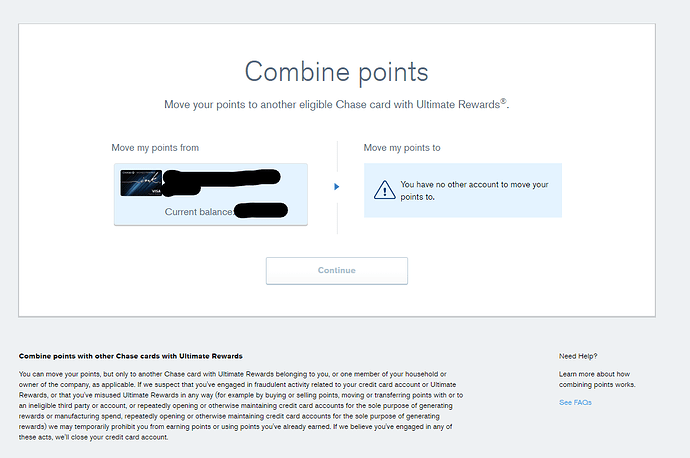Click the blacked-out balance amount
The width and height of the screenshot is (690, 458).
click(260, 211)
